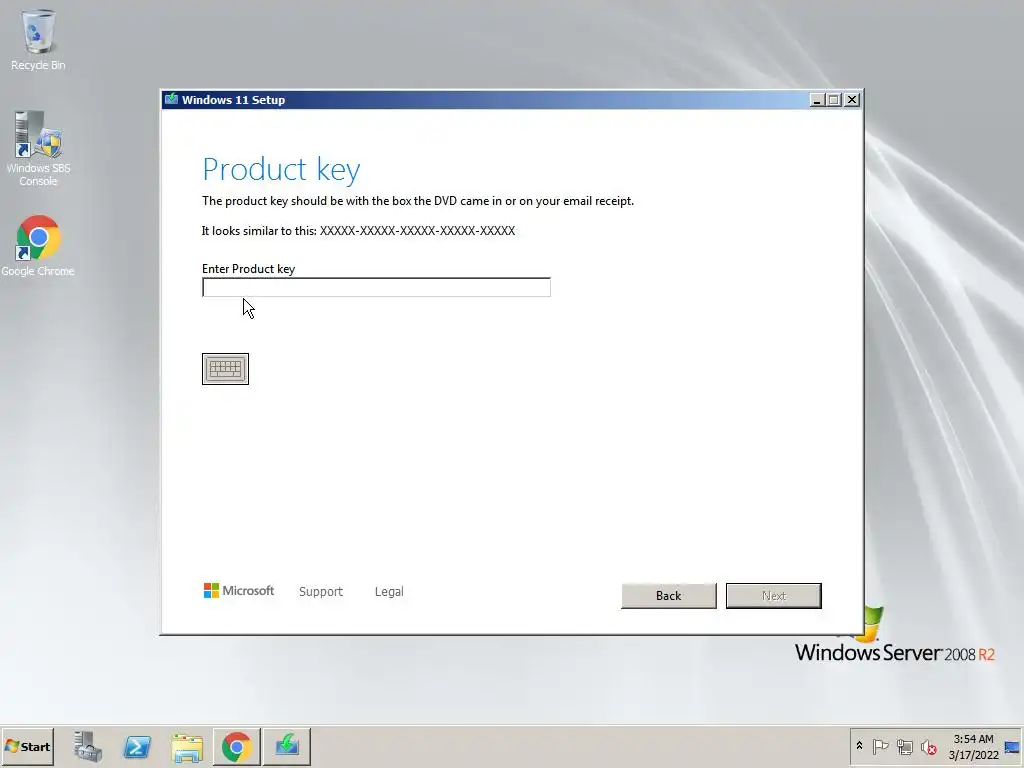Click the greyed-out Next button

(774, 596)
